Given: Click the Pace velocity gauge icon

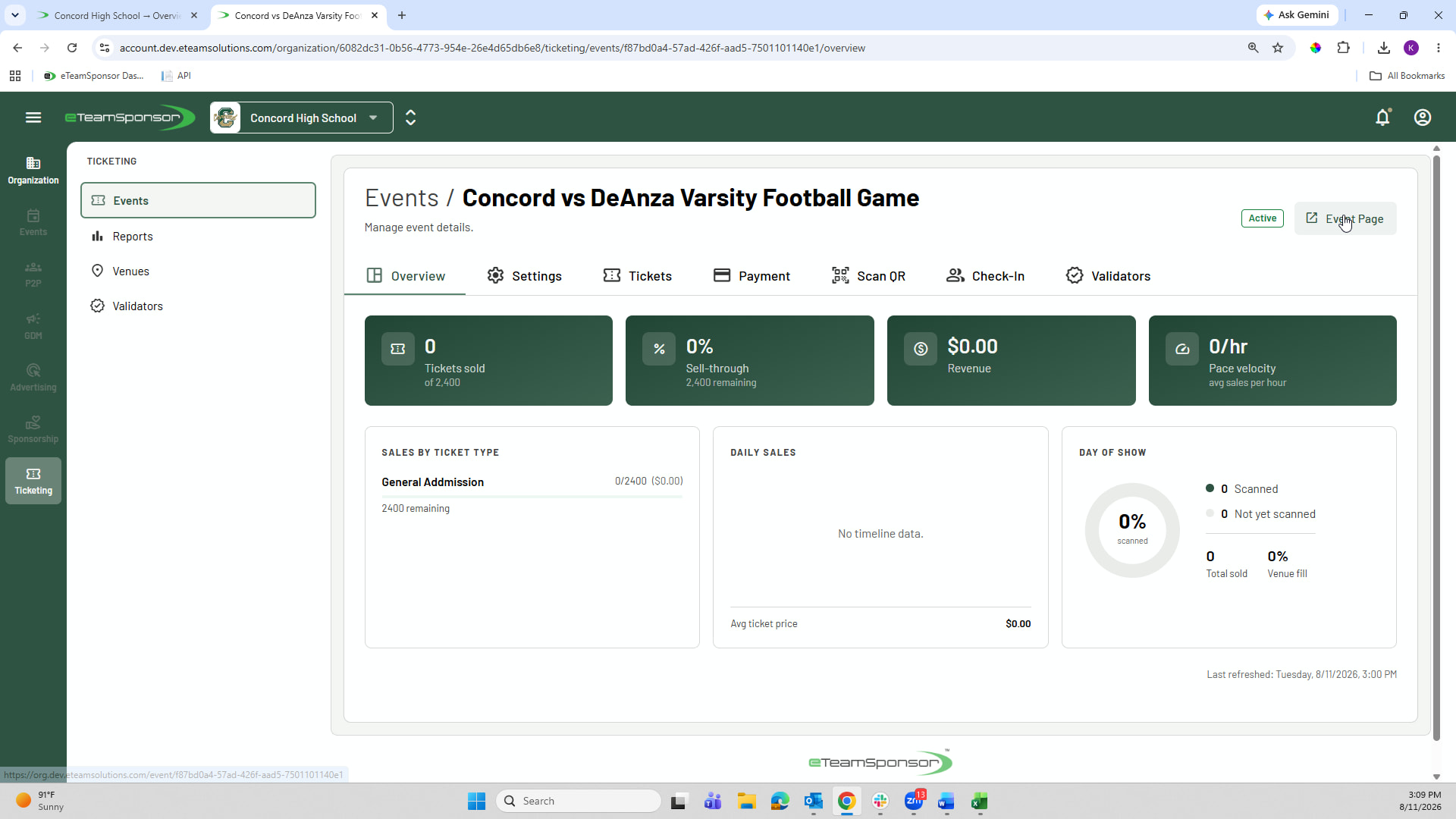Looking at the screenshot, I should click(1182, 349).
